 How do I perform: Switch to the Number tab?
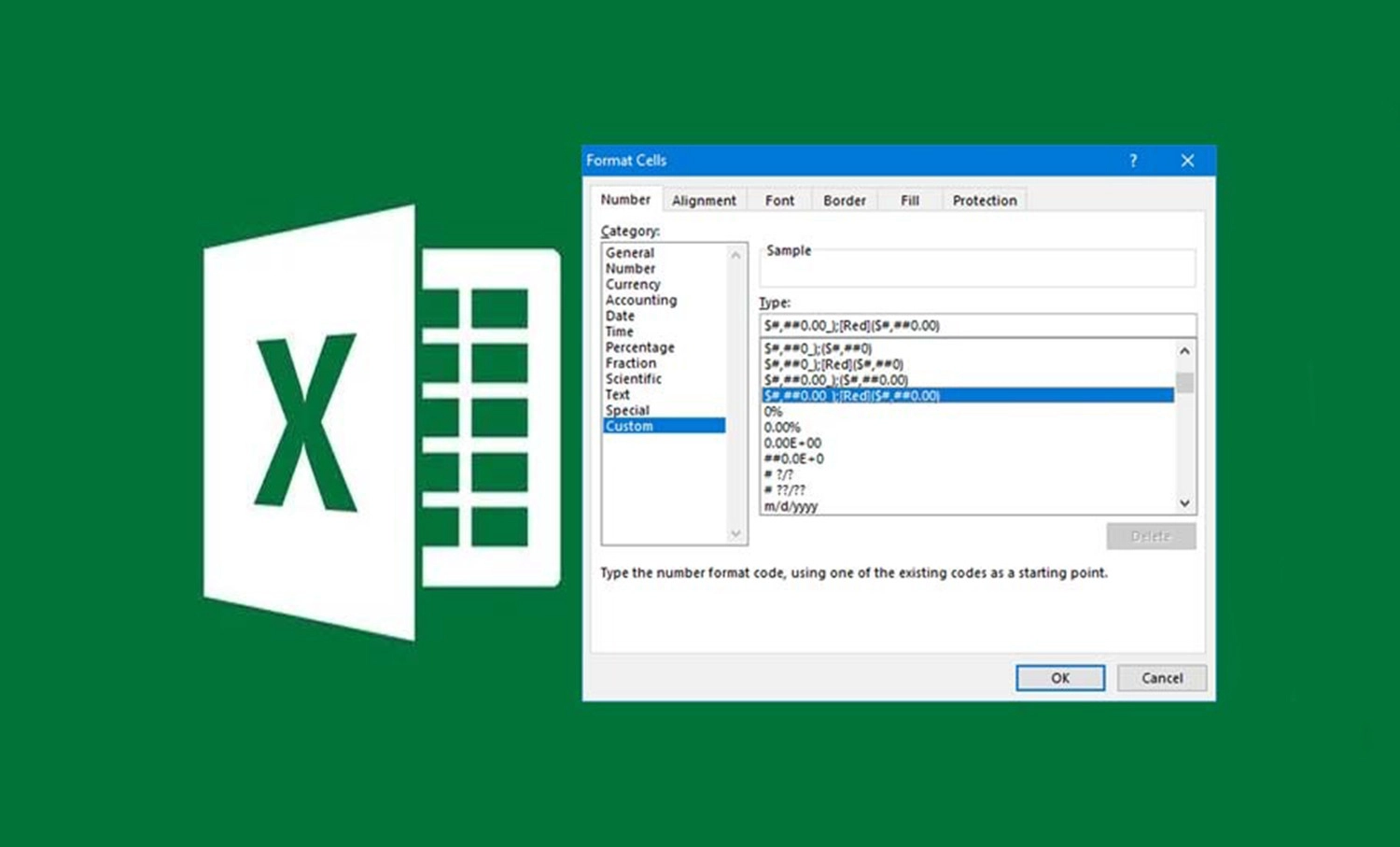(625, 199)
